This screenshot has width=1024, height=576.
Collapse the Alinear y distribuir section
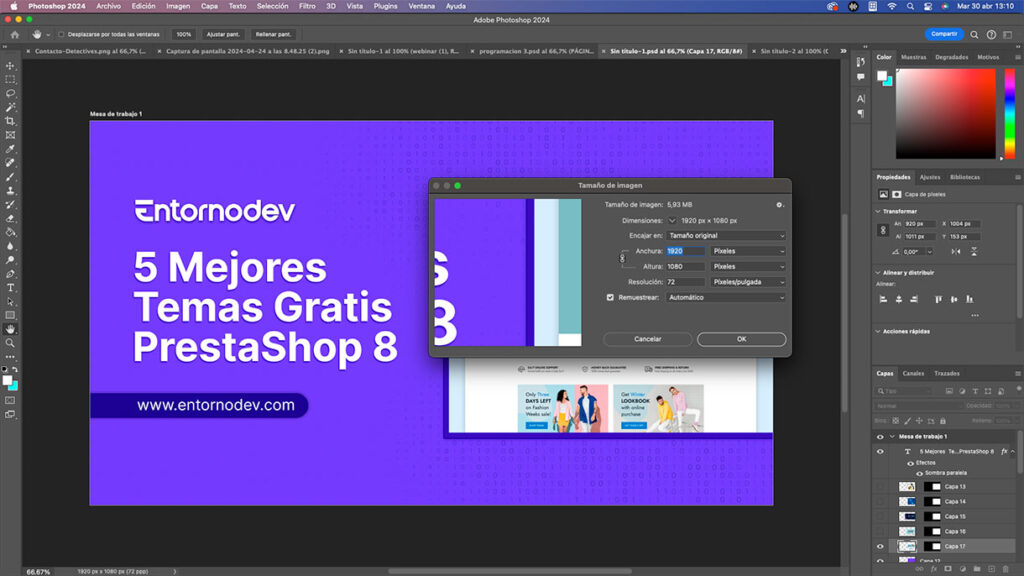coord(878,273)
